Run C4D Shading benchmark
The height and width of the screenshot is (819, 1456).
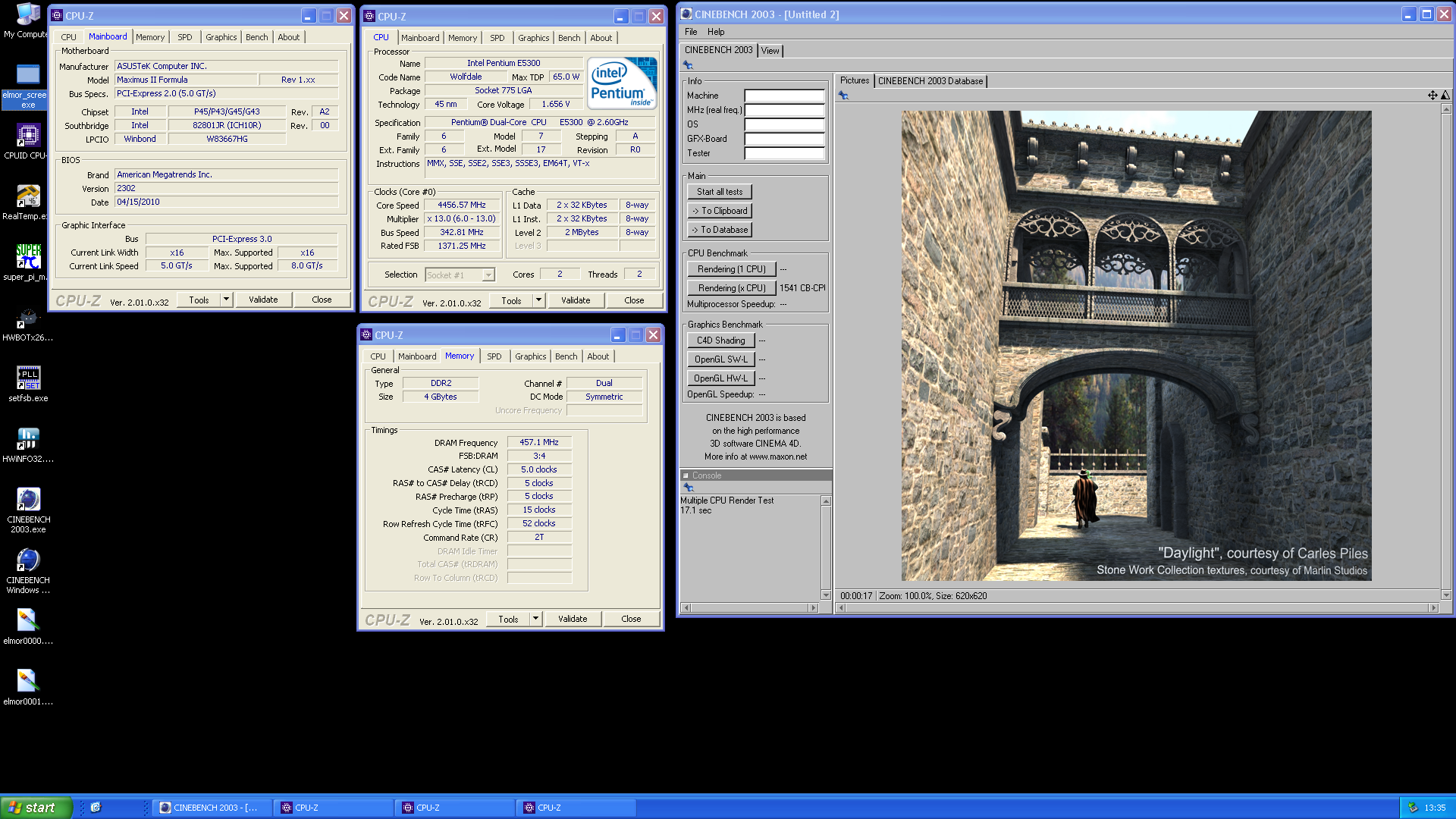720,340
